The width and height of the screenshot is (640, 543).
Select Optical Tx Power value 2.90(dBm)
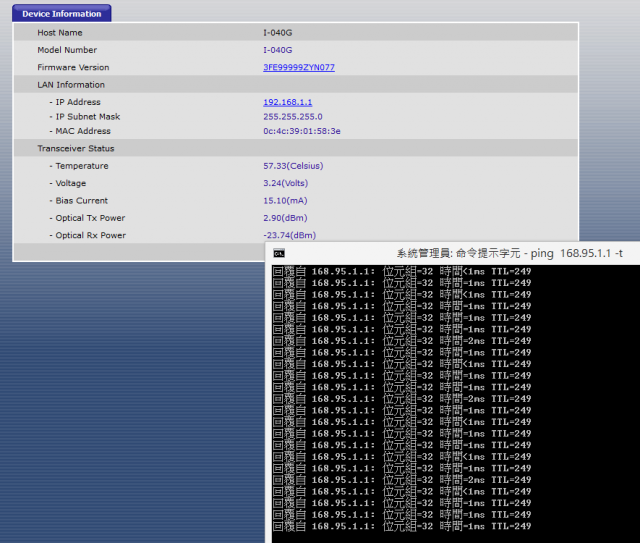click(x=285, y=218)
